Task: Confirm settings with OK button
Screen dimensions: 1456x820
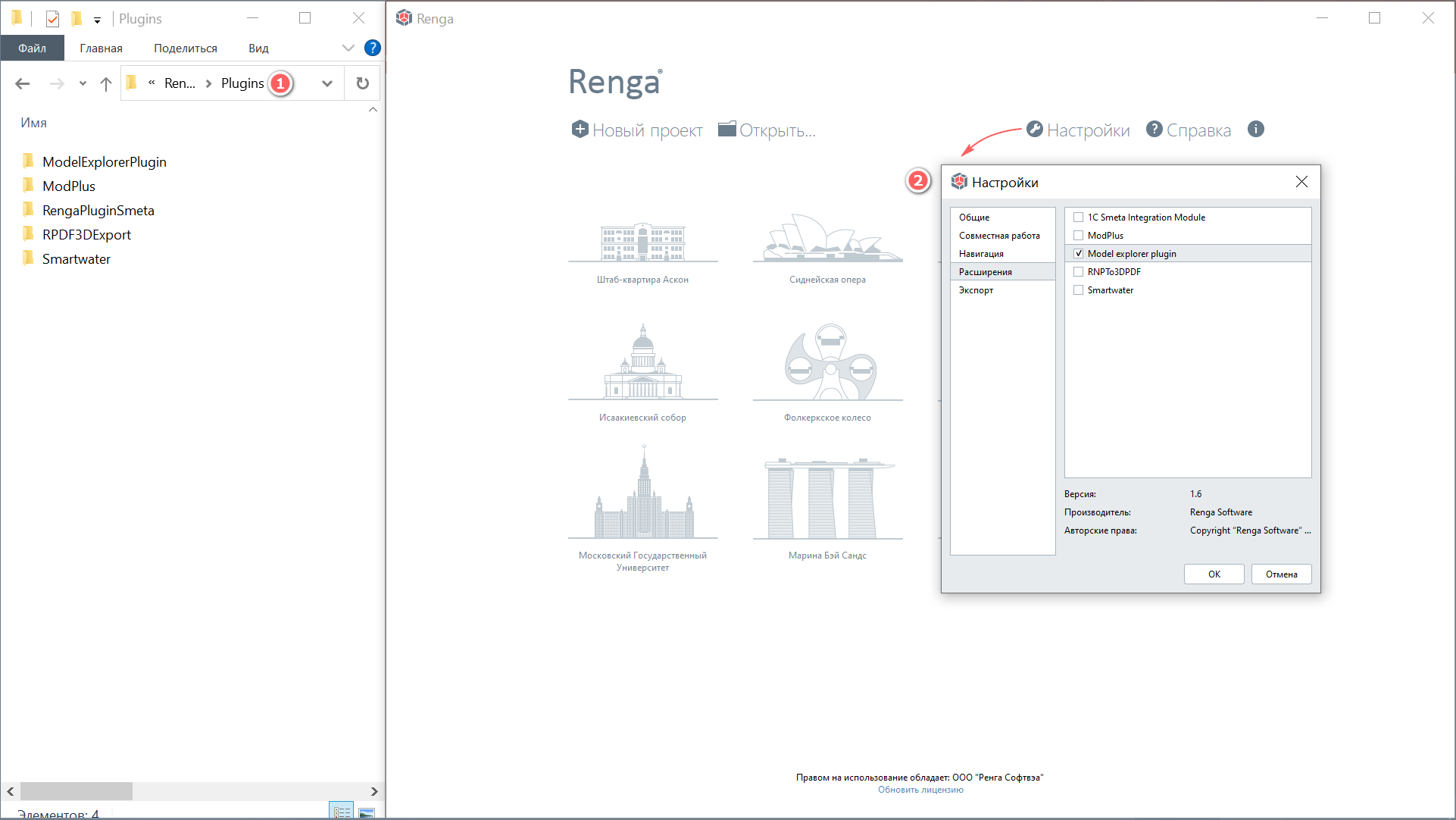Action: [x=1214, y=574]
